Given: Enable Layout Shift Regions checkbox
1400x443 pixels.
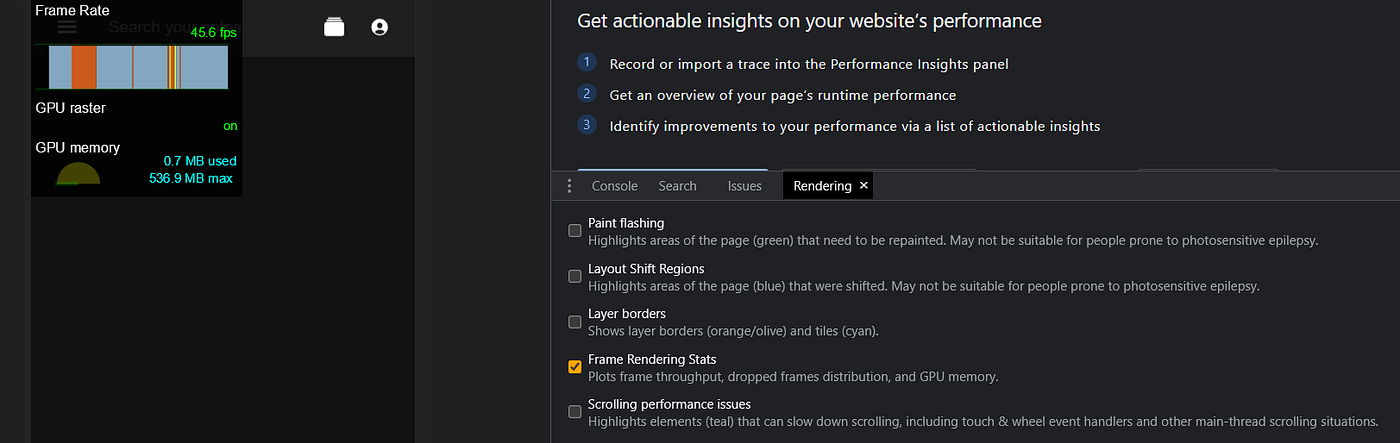Looking at the screenshot, I should [x=575, y=277].
